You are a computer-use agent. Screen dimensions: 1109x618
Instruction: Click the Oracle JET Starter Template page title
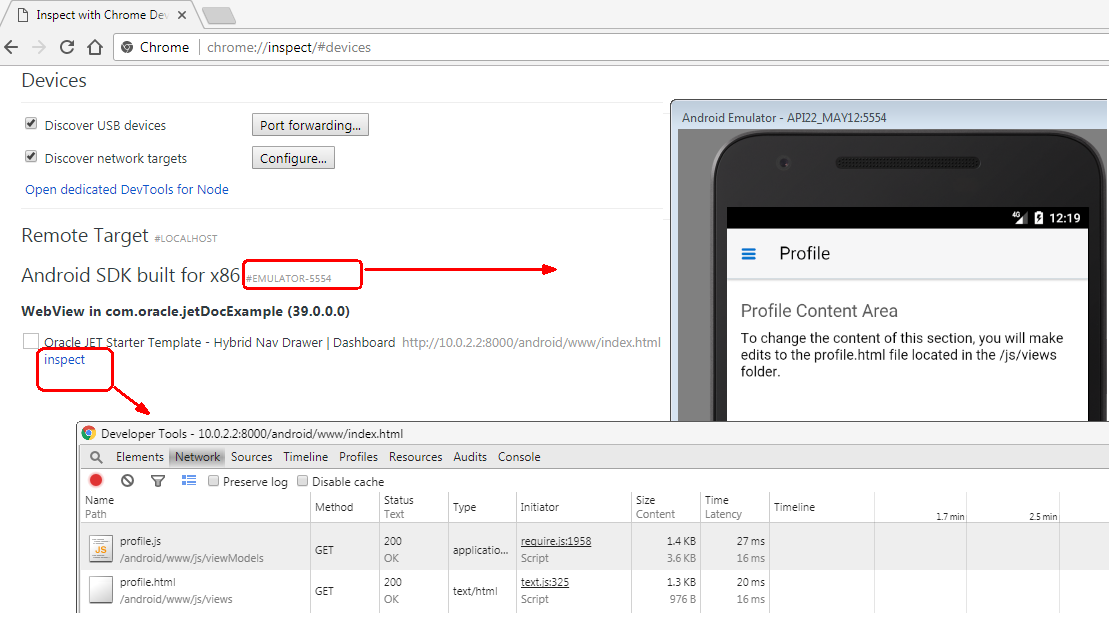click(x=219, y=342)
